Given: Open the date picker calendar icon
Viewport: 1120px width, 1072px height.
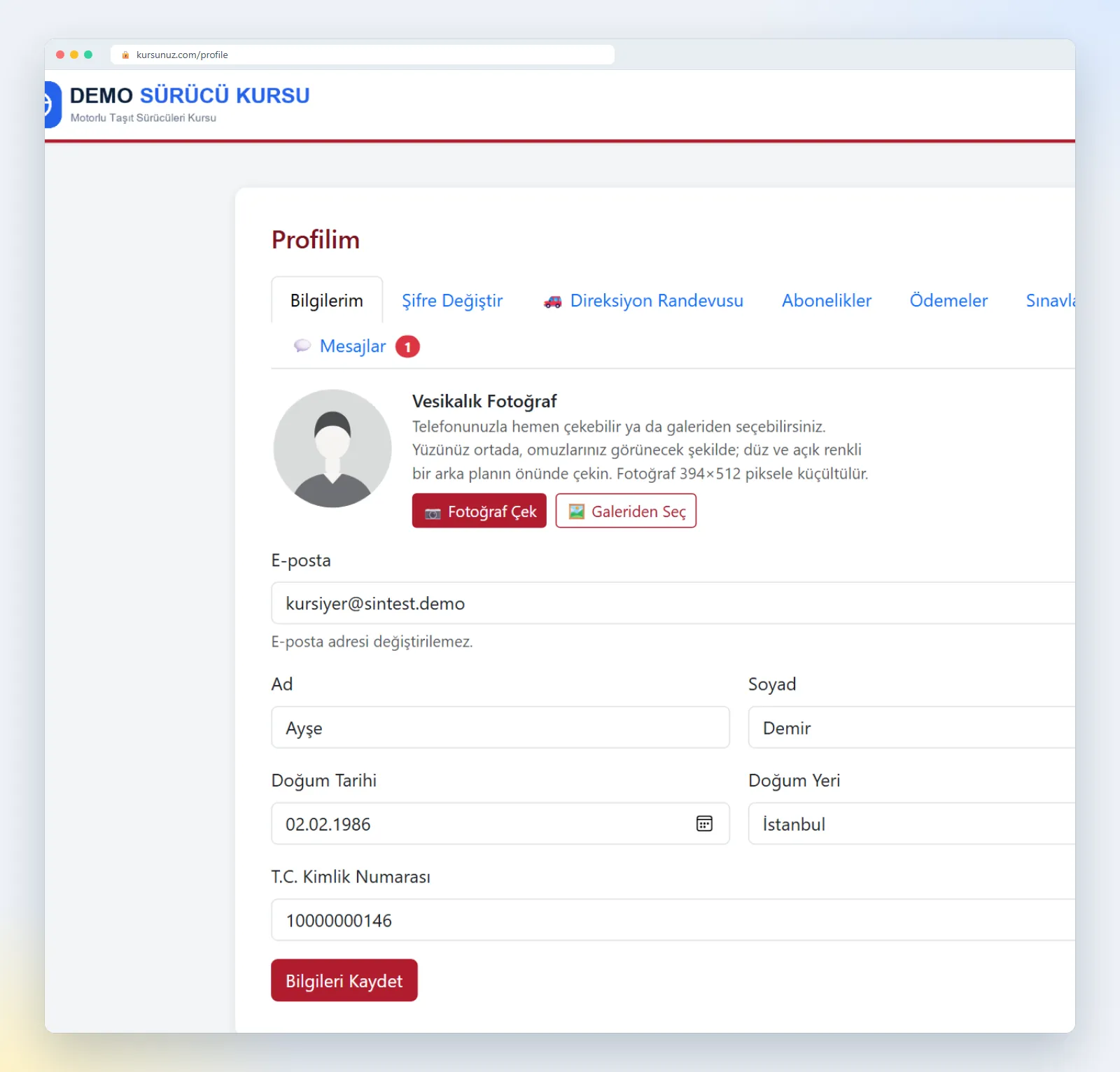Looking at the screenshot, I should (704, 824).
